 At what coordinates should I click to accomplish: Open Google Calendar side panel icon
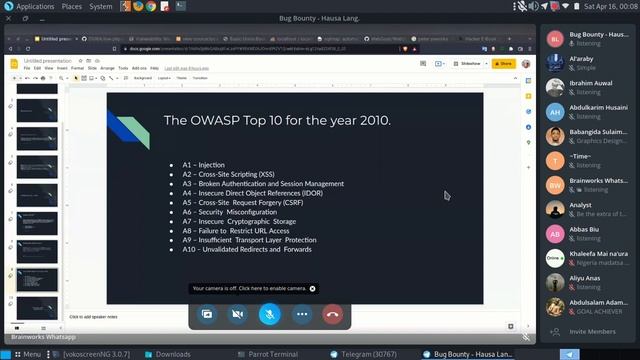pyautogui.click(x=529, y=81)
